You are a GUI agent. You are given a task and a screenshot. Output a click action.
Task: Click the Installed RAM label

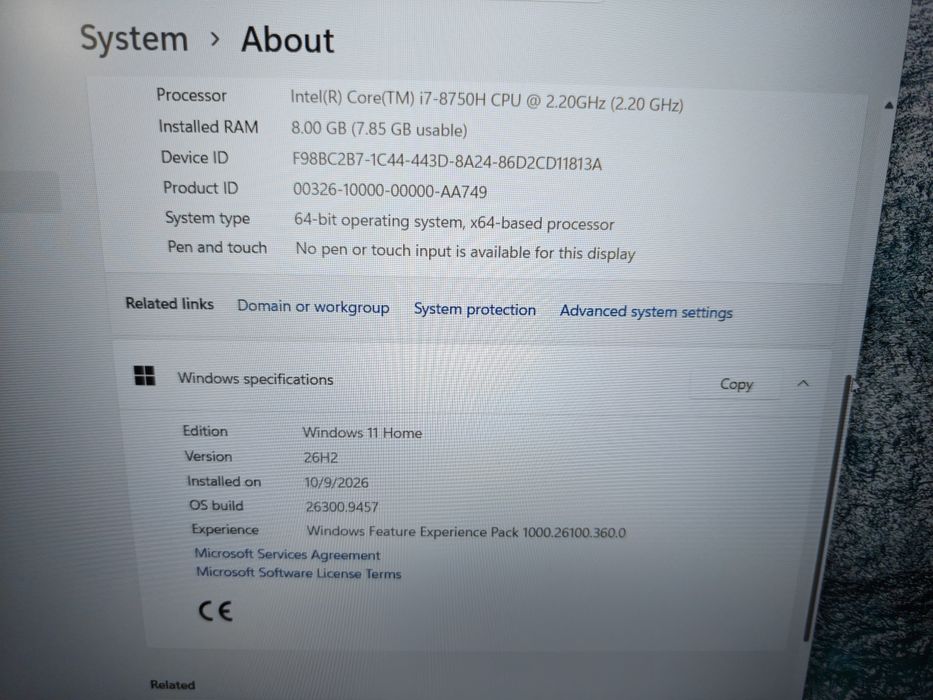click(208, 127)
